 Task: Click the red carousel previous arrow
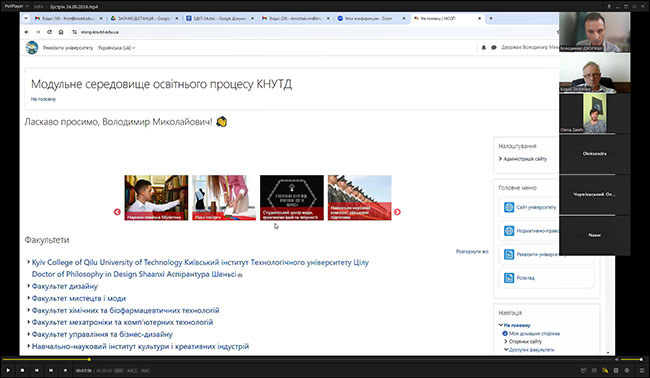coord(117,212)
